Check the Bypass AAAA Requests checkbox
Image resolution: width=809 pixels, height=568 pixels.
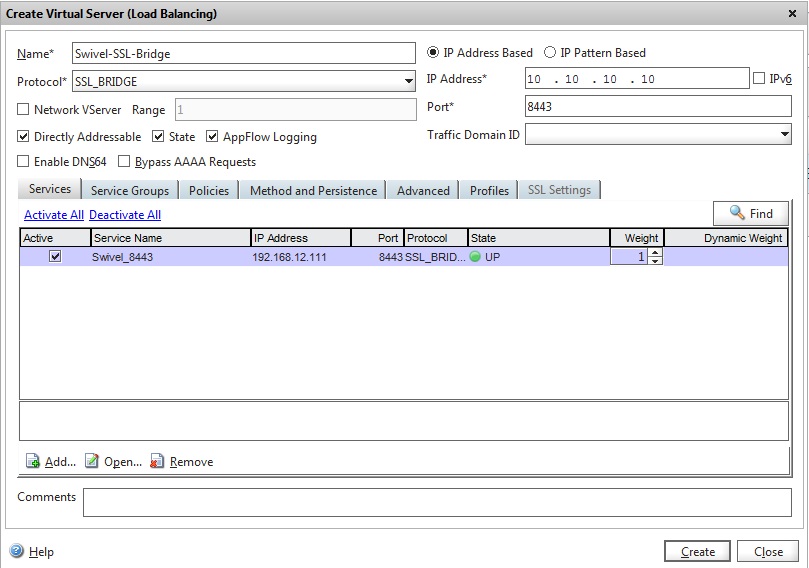124,161
